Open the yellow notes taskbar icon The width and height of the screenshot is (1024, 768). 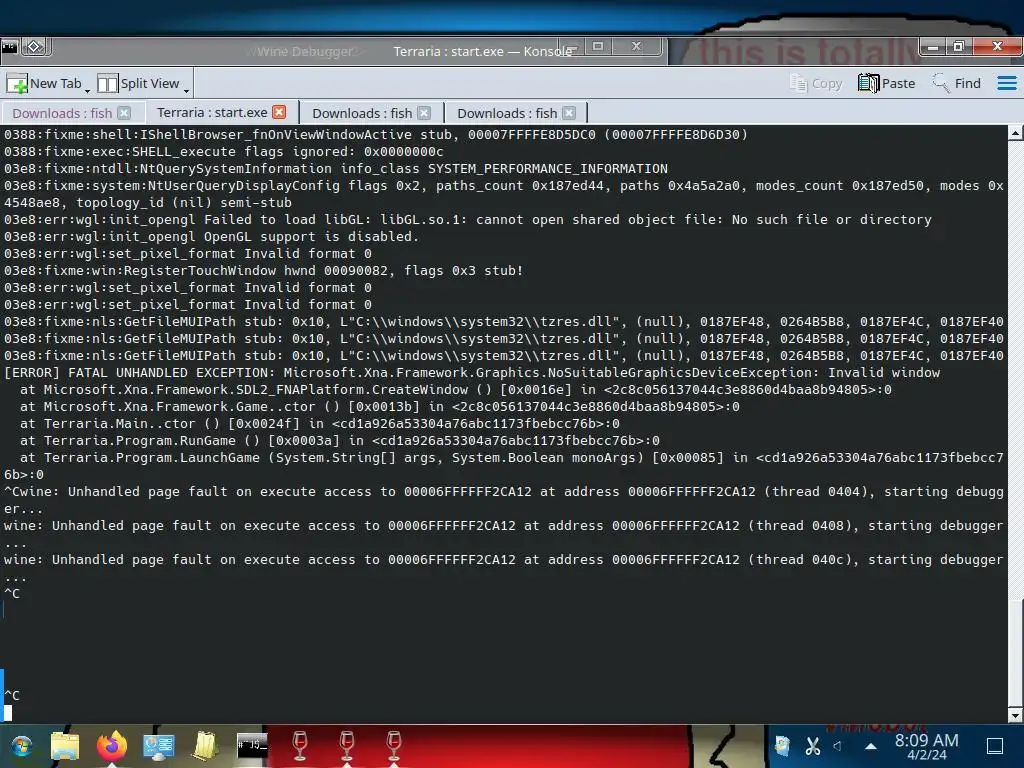click(205, 745)
